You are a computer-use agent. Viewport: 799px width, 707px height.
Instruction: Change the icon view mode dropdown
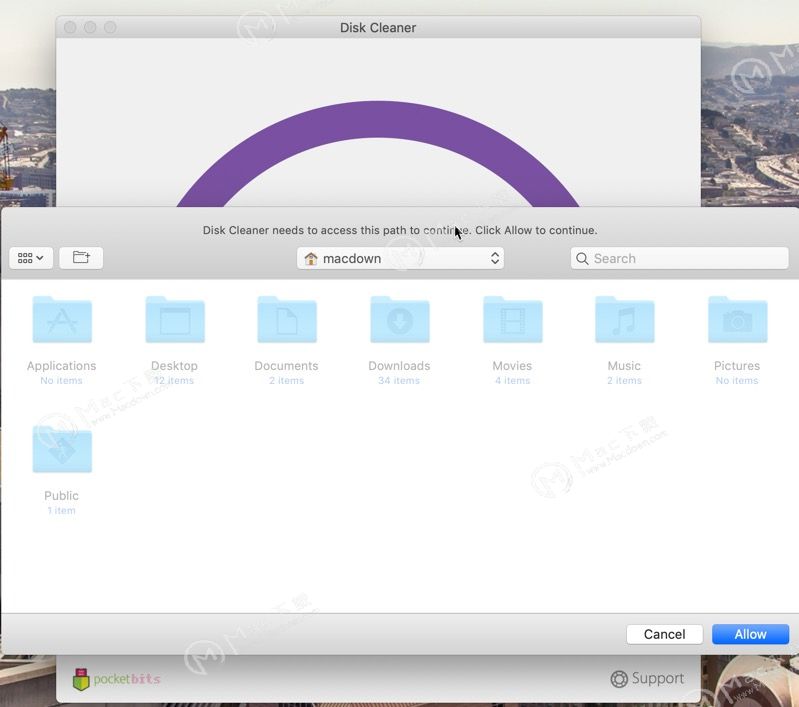[x=31, y=257]
